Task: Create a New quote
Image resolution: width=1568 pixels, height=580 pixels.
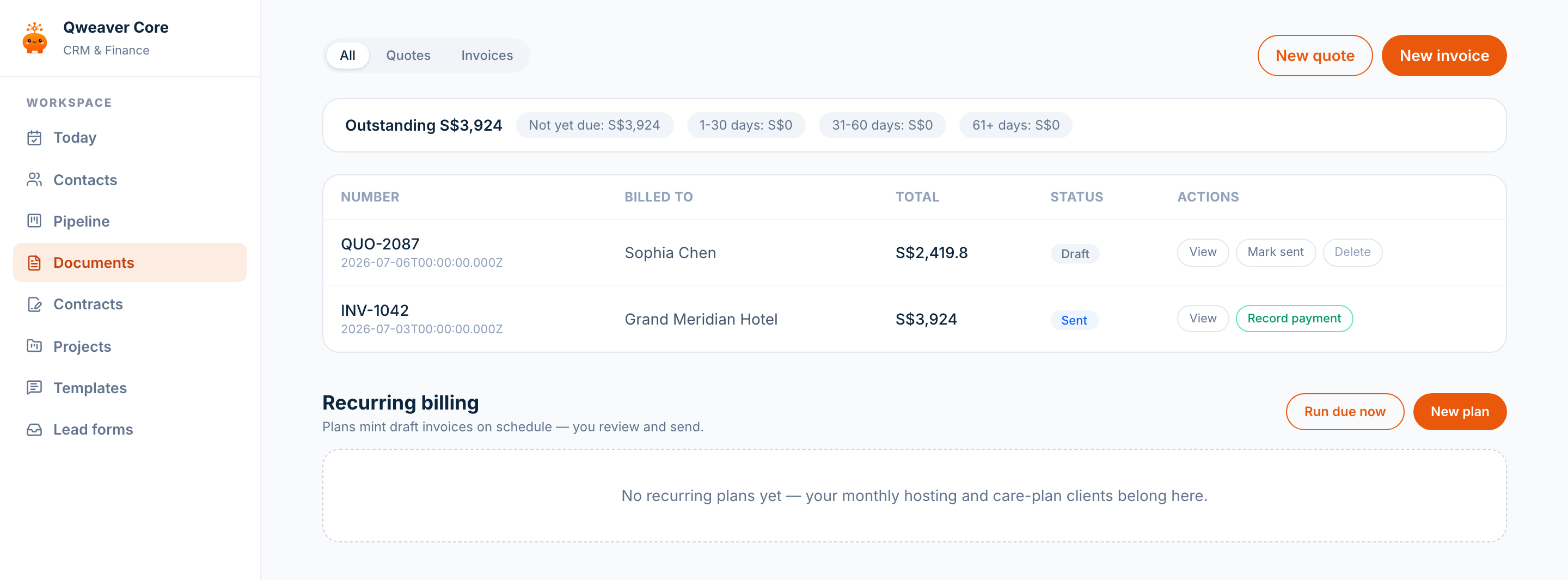Action: [x=1314, y=56]
